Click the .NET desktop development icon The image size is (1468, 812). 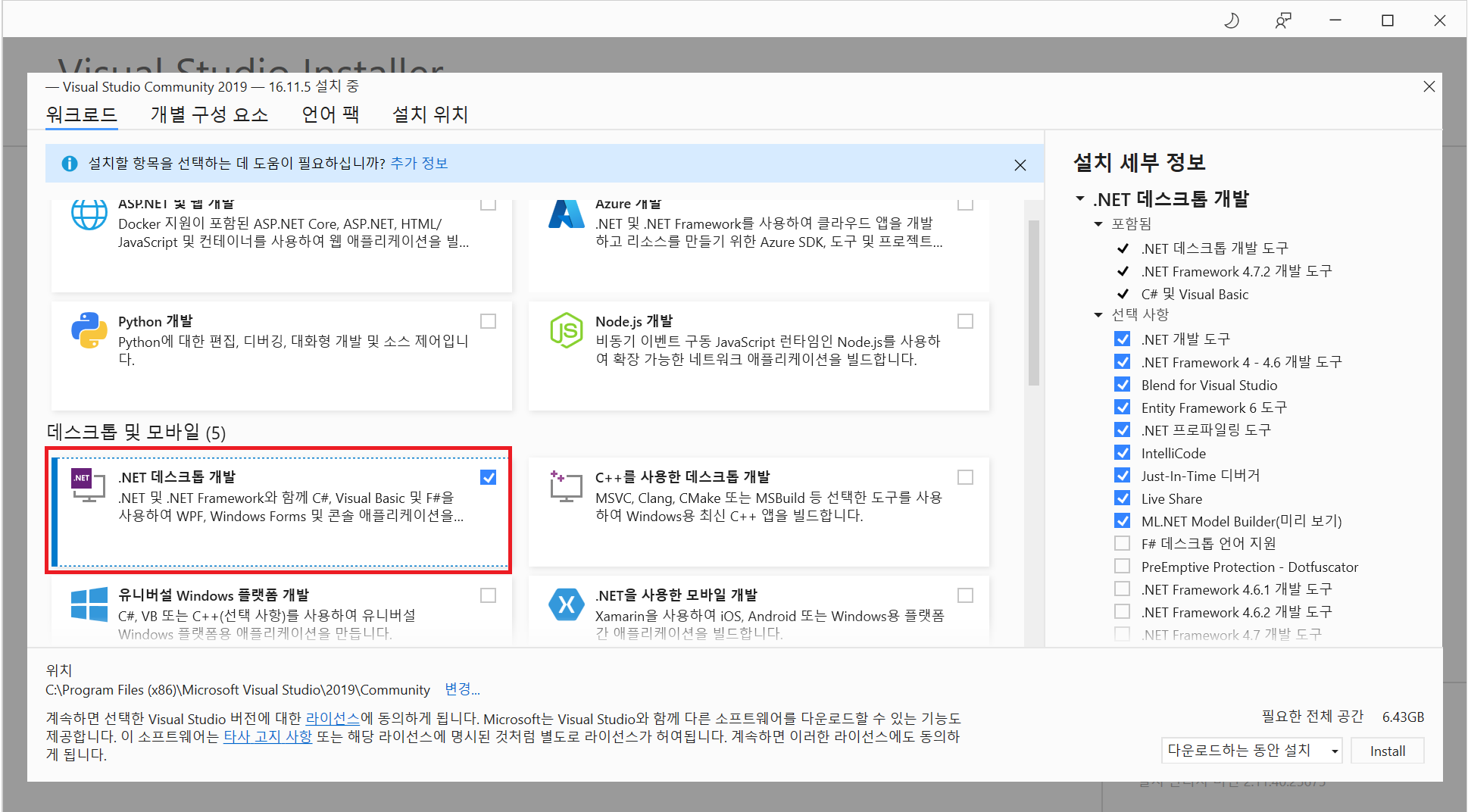(88, 486)
